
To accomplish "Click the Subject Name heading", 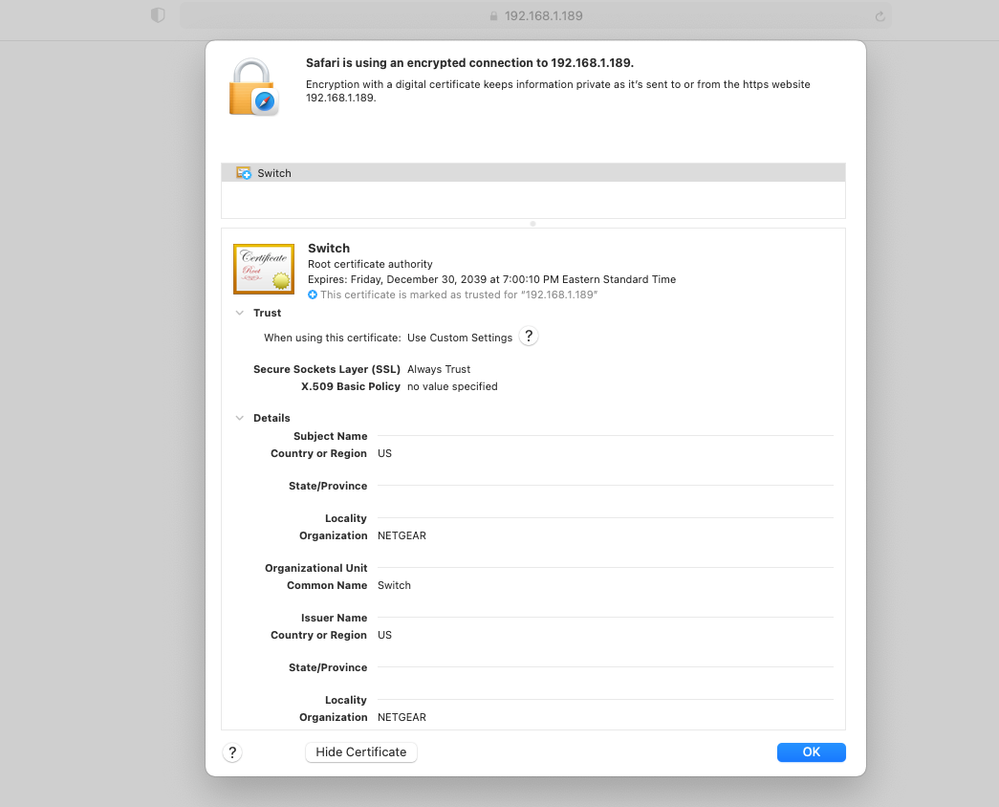I will tap(330, 436).
